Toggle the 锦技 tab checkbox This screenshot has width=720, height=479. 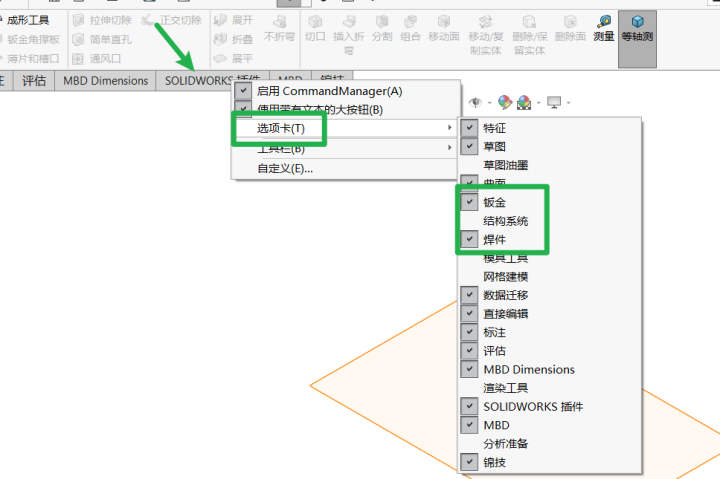point(469,462)
